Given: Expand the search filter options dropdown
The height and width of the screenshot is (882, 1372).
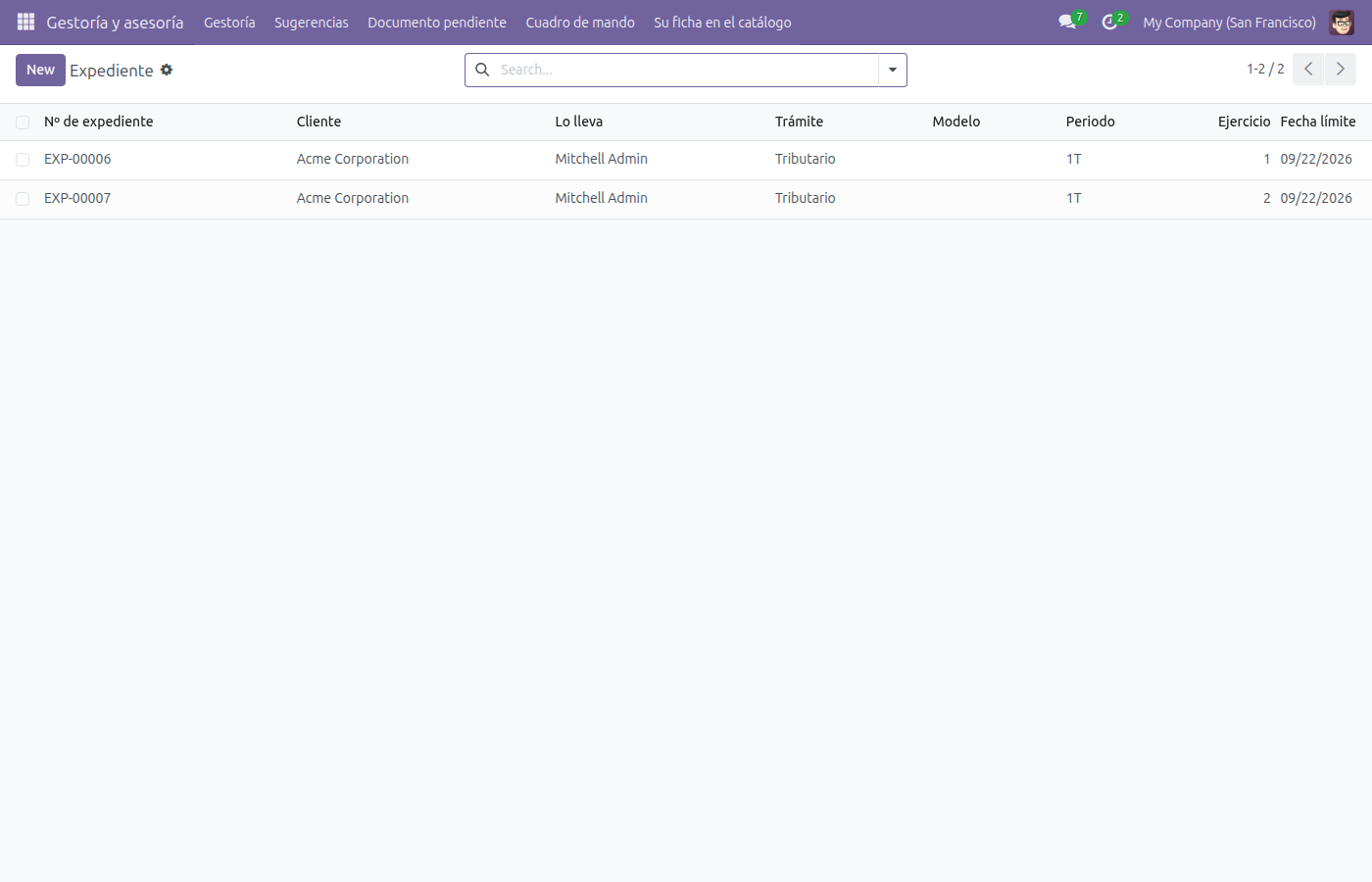Looking at the screenshot, I should 893,70.
